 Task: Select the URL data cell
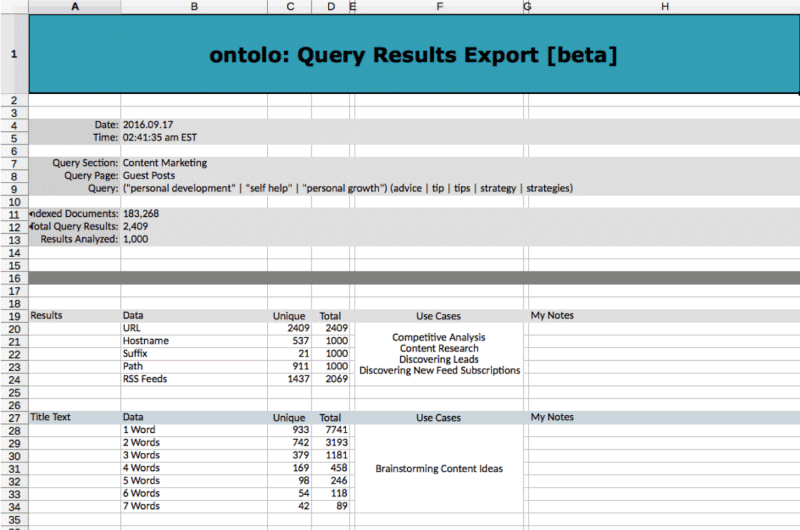[194, 328]
